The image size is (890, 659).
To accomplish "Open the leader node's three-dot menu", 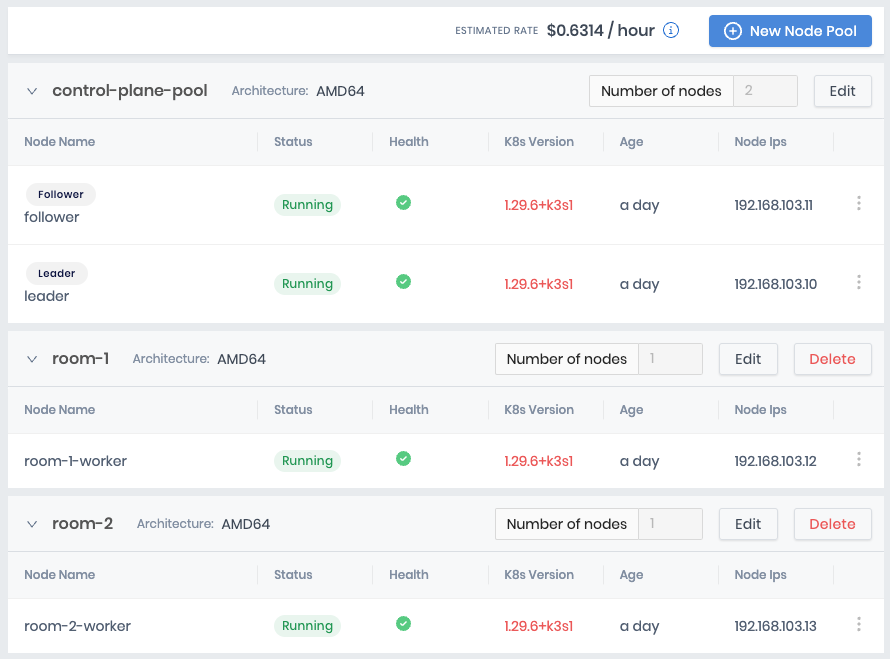I will [859, 282].
